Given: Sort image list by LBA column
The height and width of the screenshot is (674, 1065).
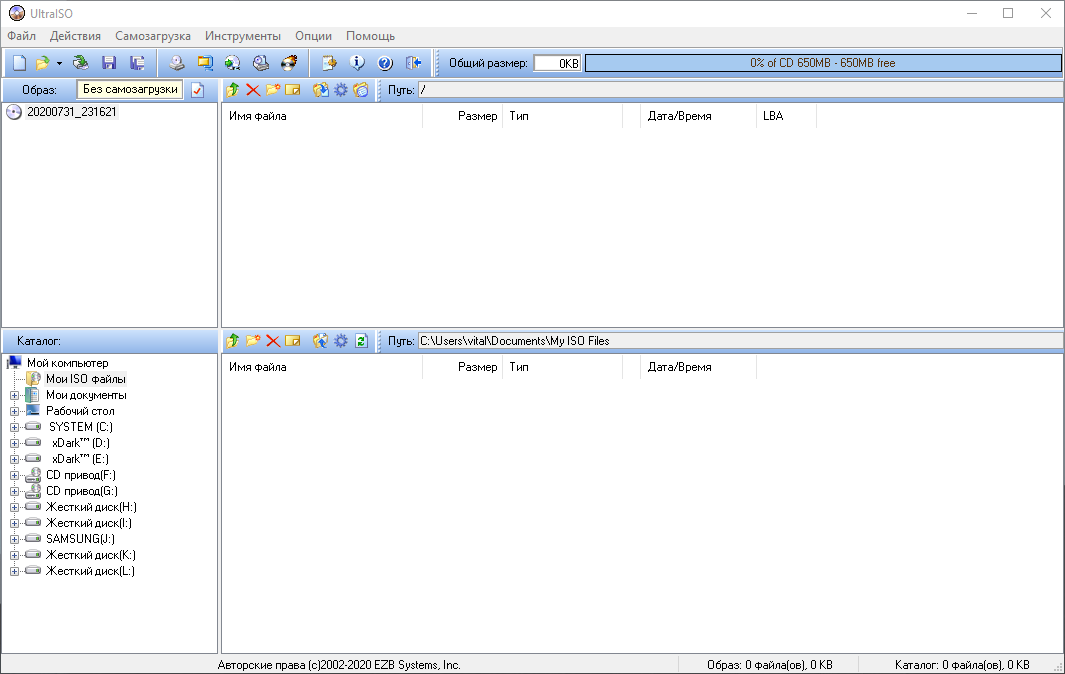Looking at the screenshot, I should pos(786,116).
